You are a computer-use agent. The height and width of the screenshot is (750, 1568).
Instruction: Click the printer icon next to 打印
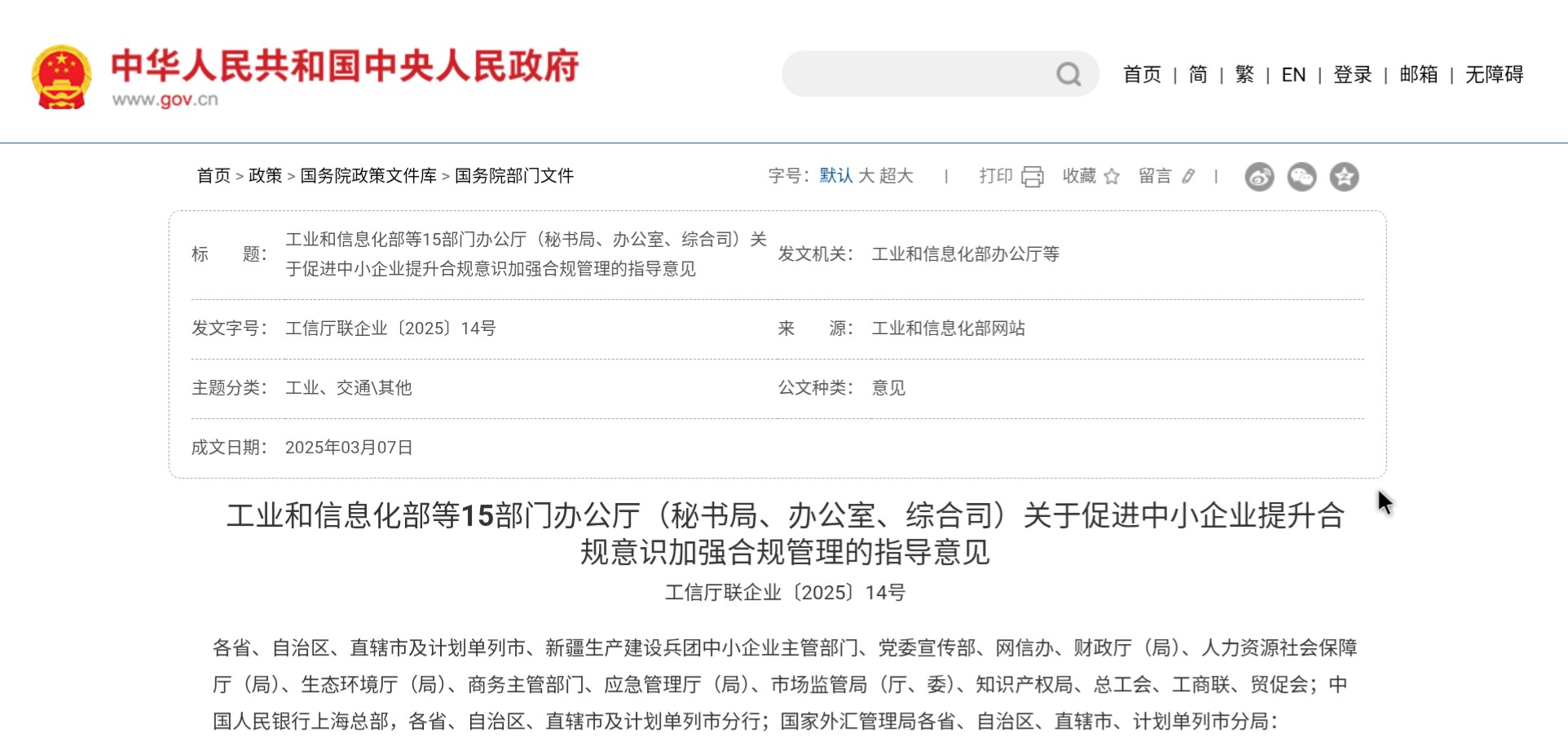coord(1033,177)
